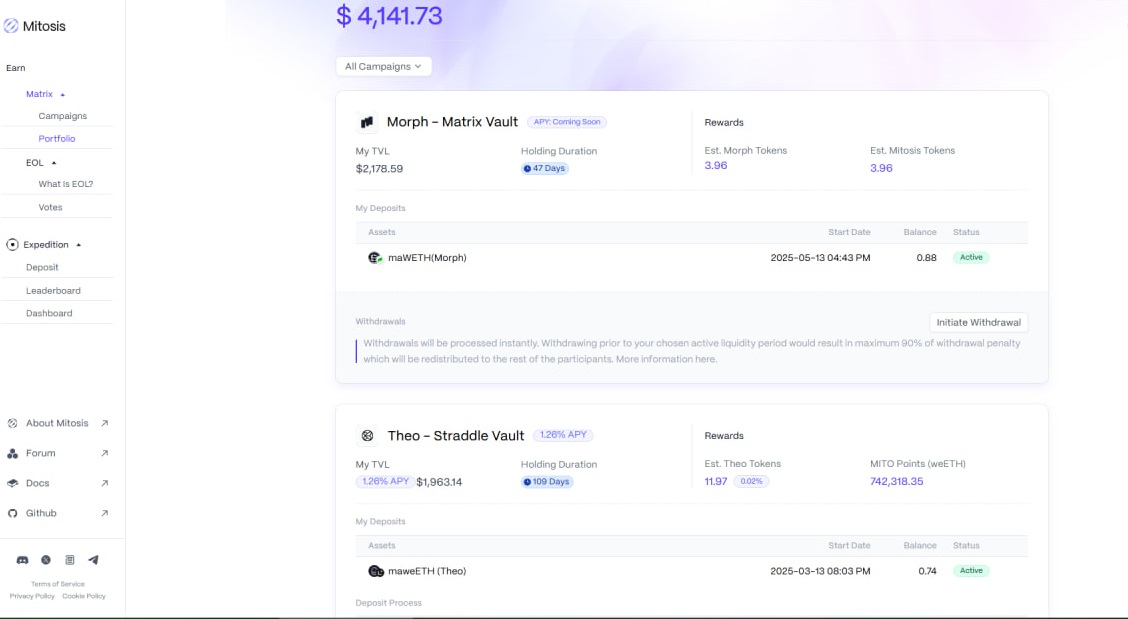Screen dimensions: 1128x619
Task: Open the All Campaigns dropdown
Action: pyautogui.click(x=383, y=66)
